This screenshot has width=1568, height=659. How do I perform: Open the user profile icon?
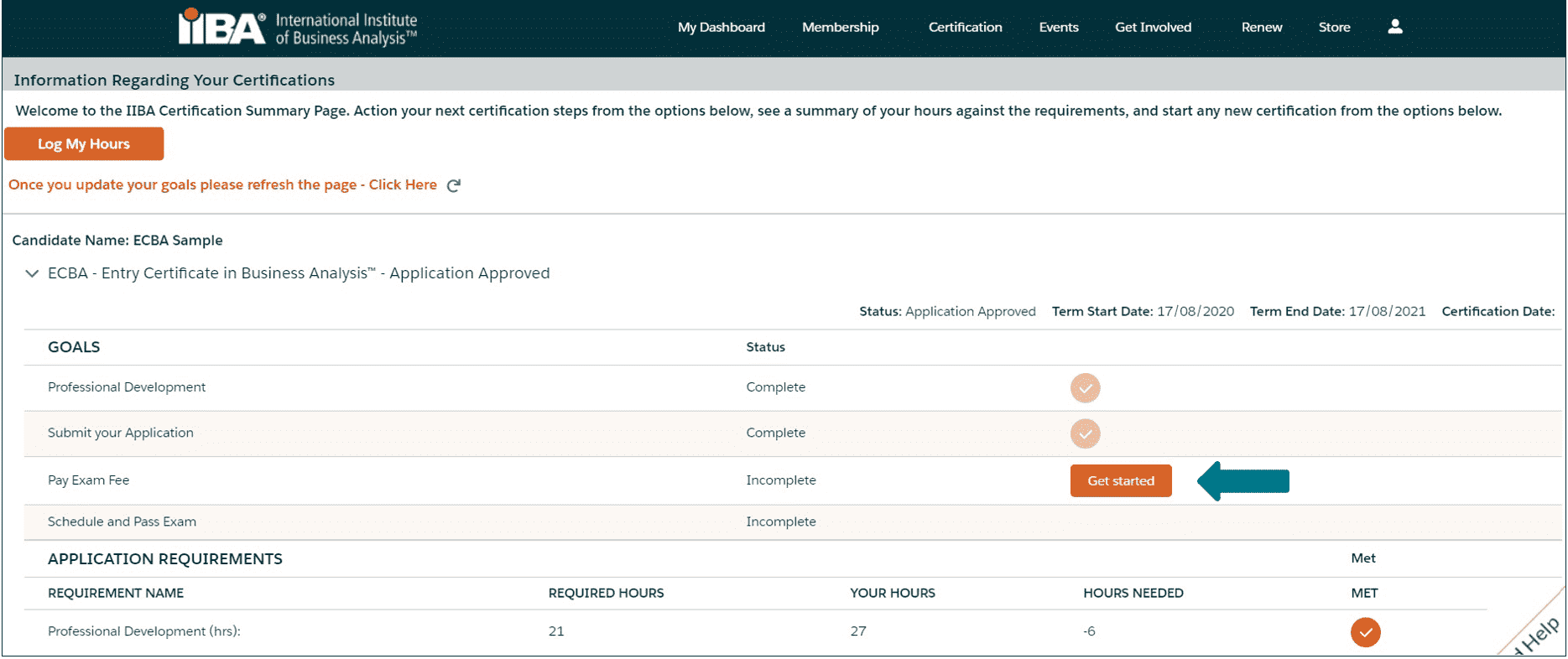click(1395, 27)
